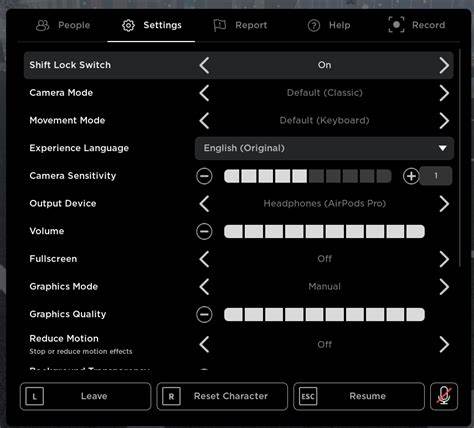Click the People group icon
474x428 pixels.
(x=42, y=25)
